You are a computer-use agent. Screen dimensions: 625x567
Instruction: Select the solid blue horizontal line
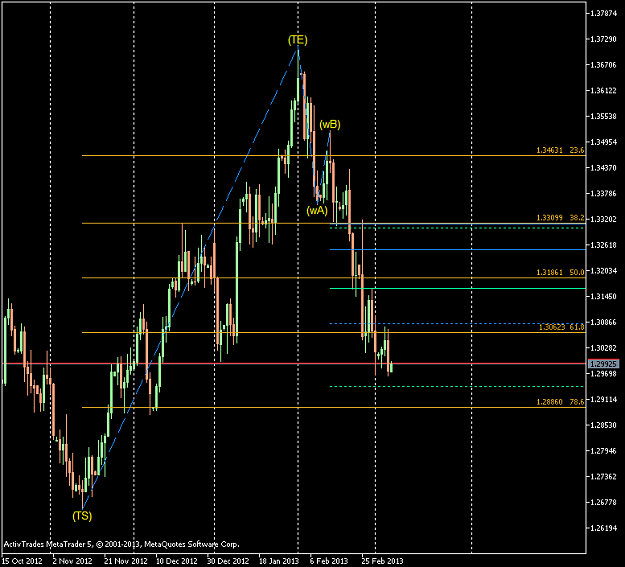click(x=458, y=249)
